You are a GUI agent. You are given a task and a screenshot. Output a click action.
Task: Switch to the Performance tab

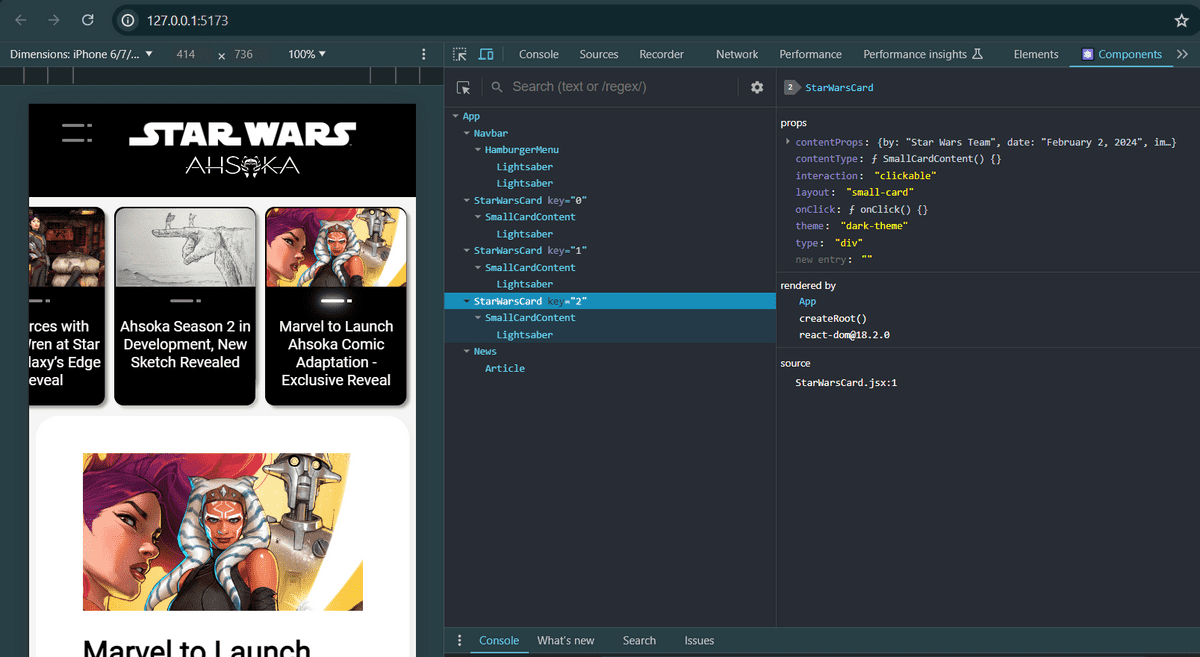click(811, 54)
